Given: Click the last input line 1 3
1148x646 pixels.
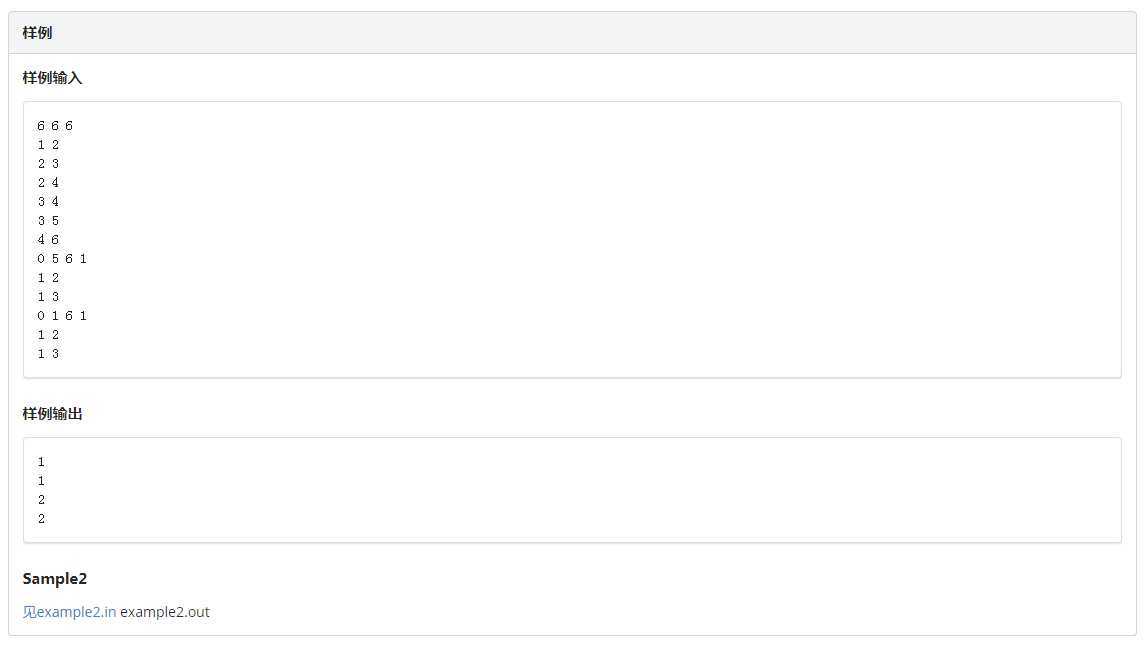Looking at the screenshot, I should point(48,354).
